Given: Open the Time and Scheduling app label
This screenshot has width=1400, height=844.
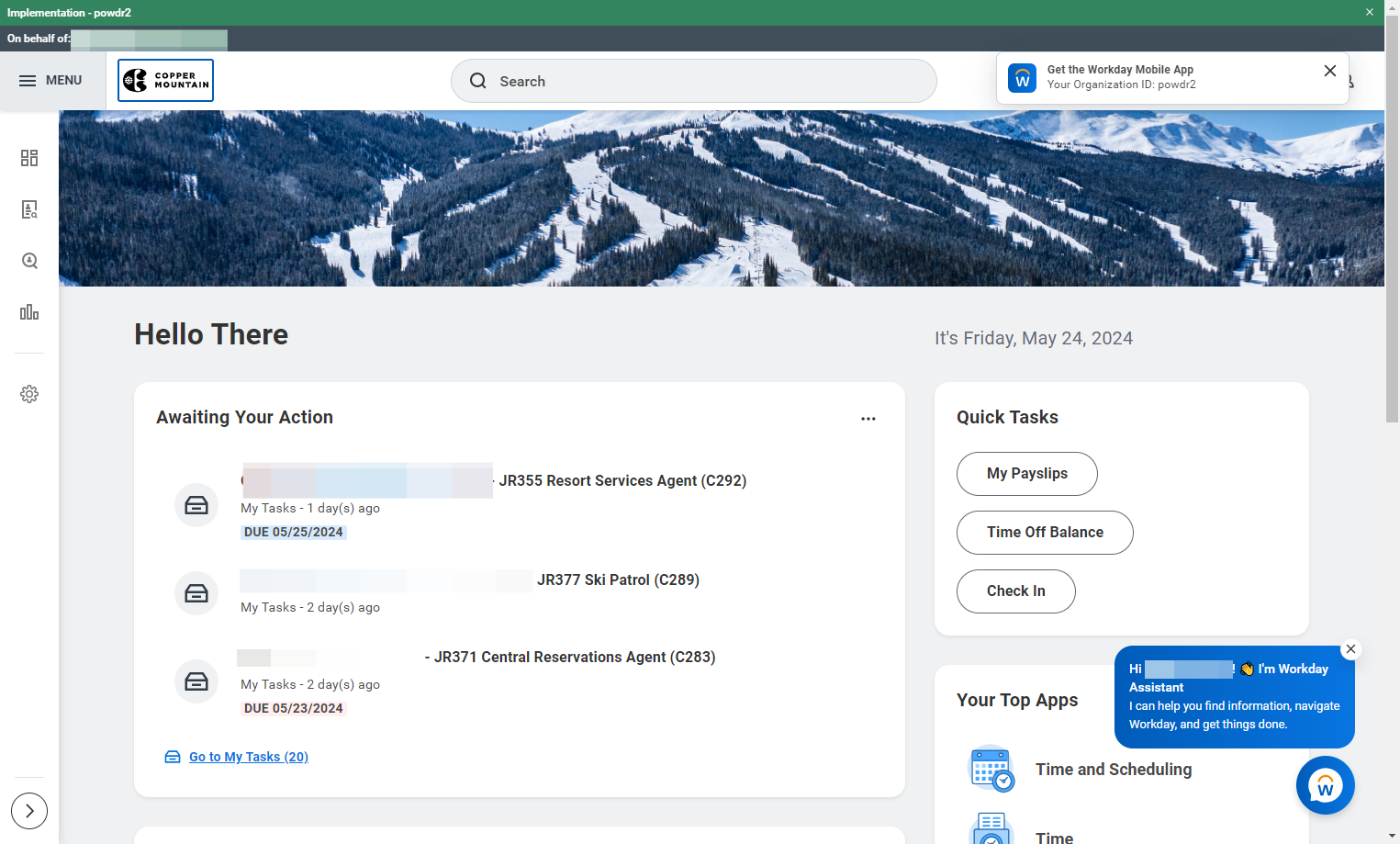Looking at the screenshot, I should [x=1114, y=770].
